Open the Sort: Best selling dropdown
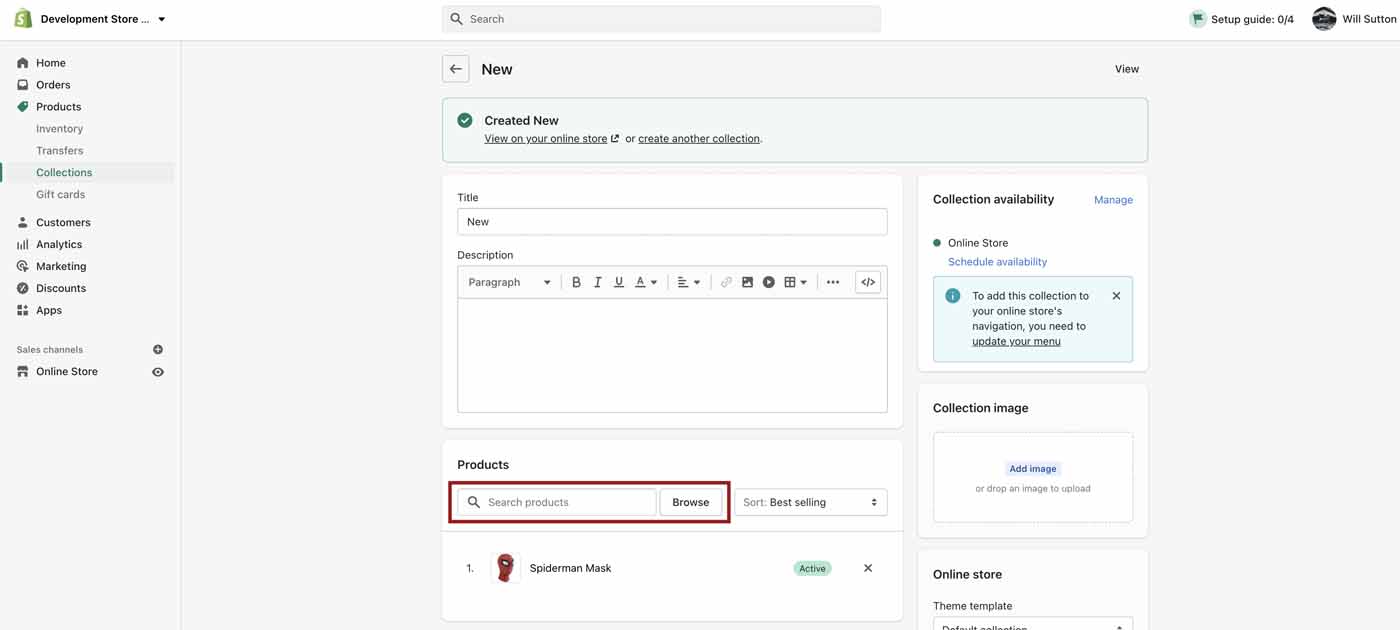 pyautogui.click(x=811, y=502)
